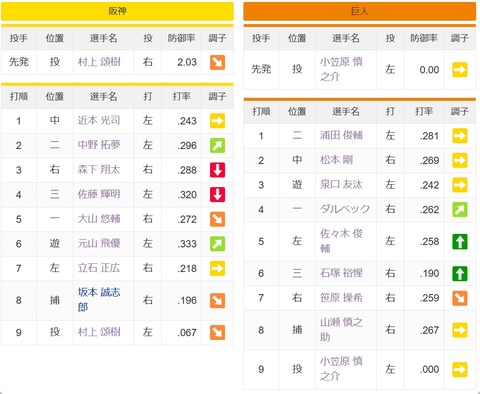
Task: Open player link 泉口 友汰
Action: (x=341, y=184)
